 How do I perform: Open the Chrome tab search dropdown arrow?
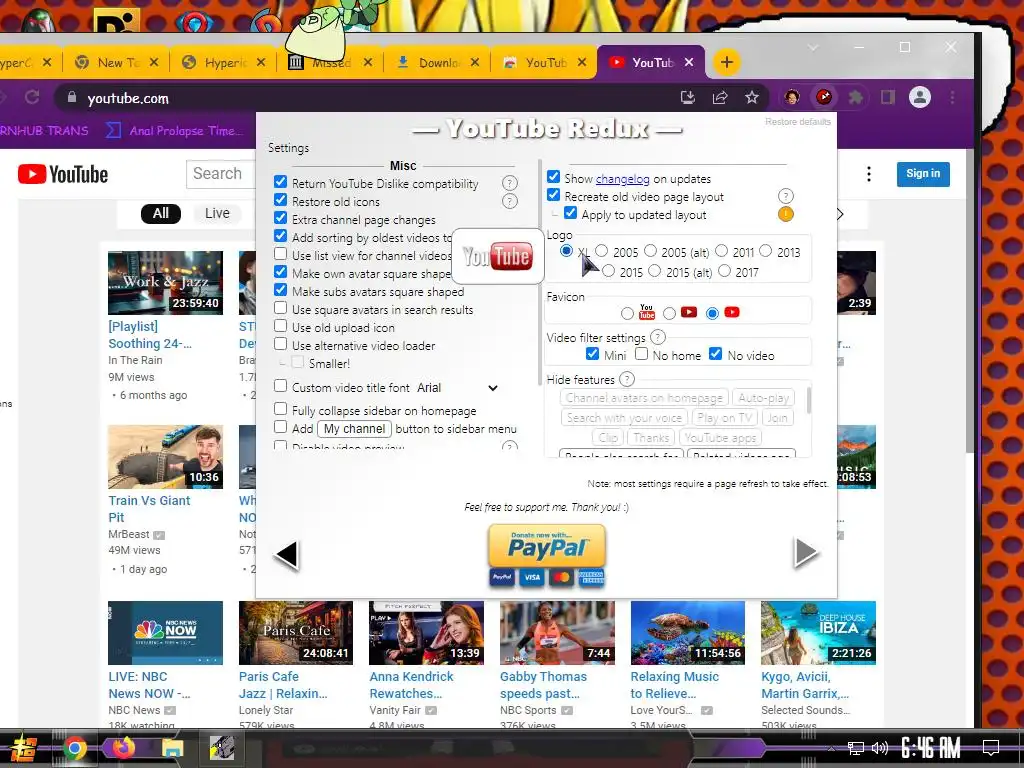(x=813, y=47)
